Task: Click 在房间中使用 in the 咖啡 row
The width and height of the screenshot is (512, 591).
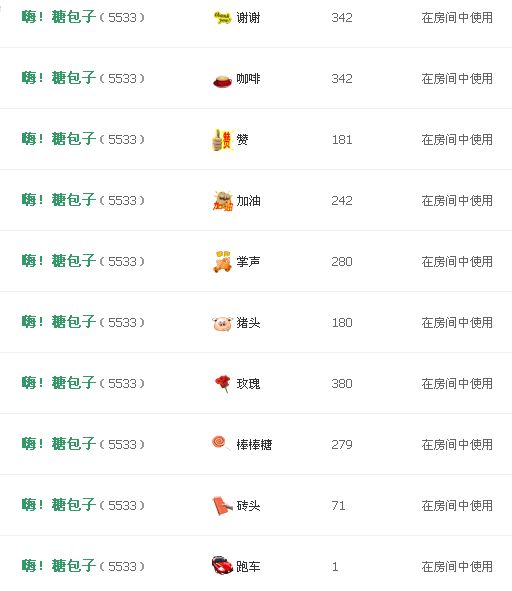Action: coord(457,79)
